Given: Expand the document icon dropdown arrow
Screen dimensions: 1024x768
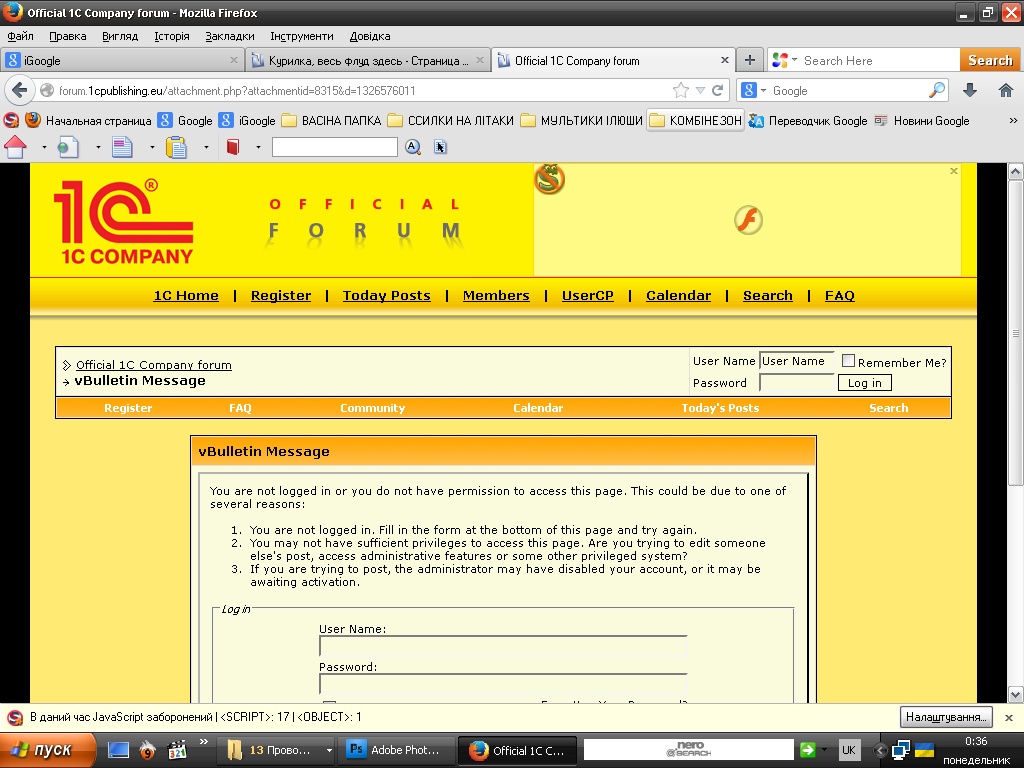Looking at the screenshot, I should 152,148.
